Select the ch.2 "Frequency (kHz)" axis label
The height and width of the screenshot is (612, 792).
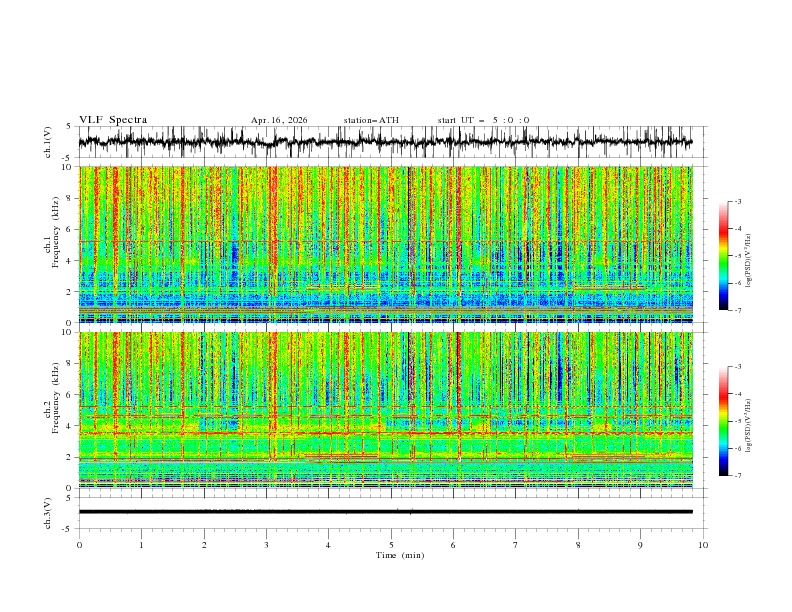(55, 398)
